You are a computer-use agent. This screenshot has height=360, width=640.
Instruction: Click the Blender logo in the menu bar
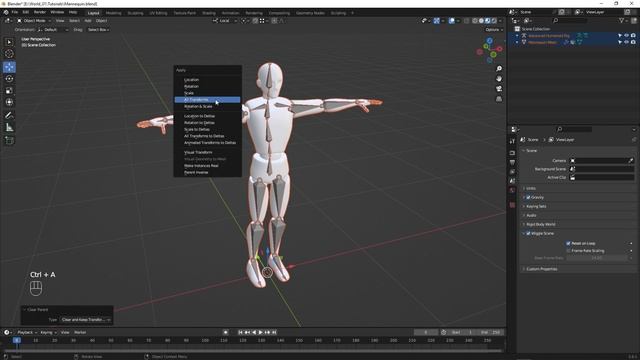[x=6, y=12]
